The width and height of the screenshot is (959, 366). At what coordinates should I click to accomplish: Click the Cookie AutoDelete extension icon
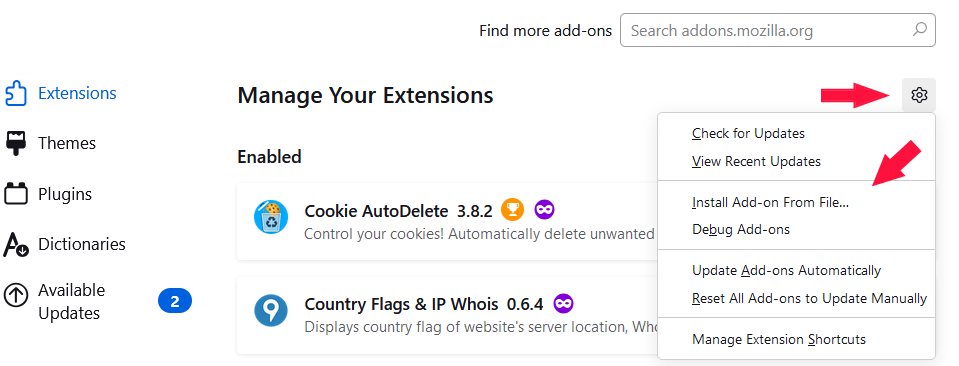[x=270, y=217]
